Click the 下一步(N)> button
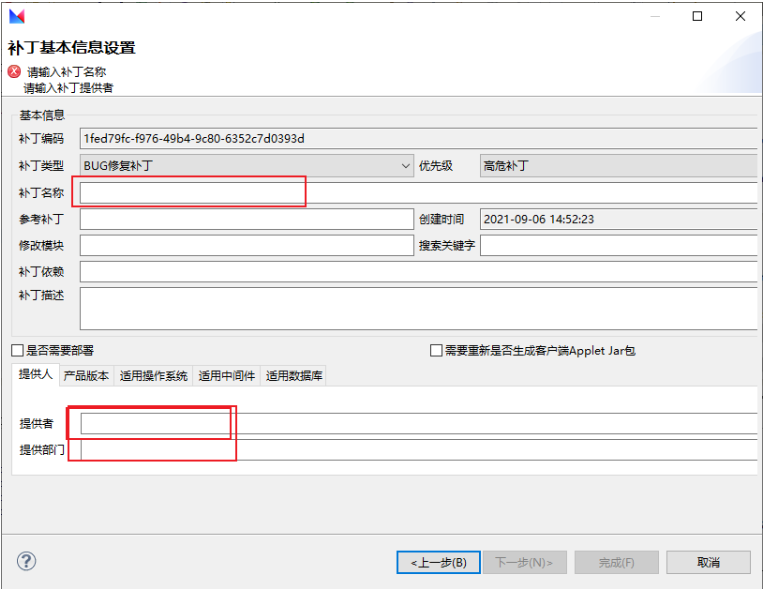 point(524,562)
